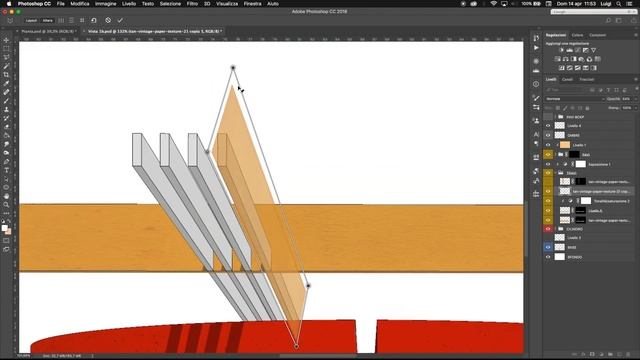This screenshot has width=640, height=360.
Task: Select the Livello 1 orange layer thumbnail
Action: [565, 145]
